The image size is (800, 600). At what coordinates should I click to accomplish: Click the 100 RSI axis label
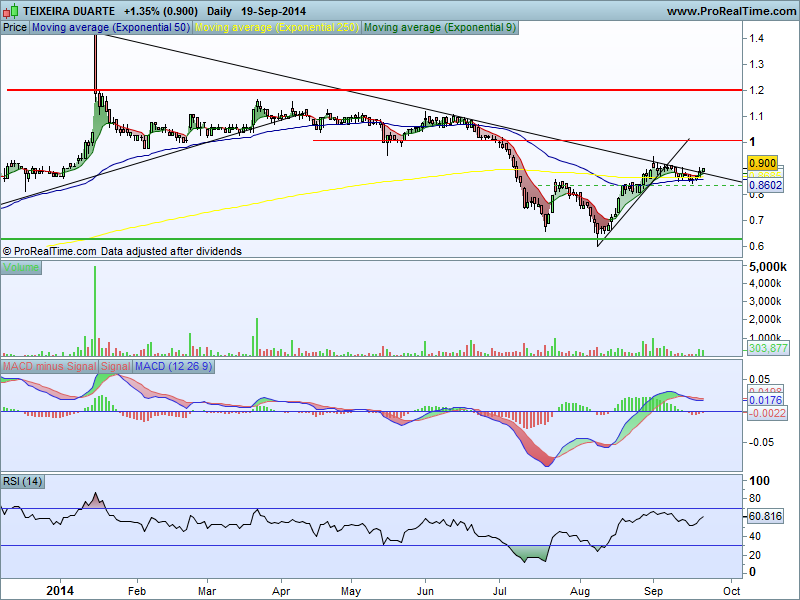pyautogui.click(x=760, y=481)
